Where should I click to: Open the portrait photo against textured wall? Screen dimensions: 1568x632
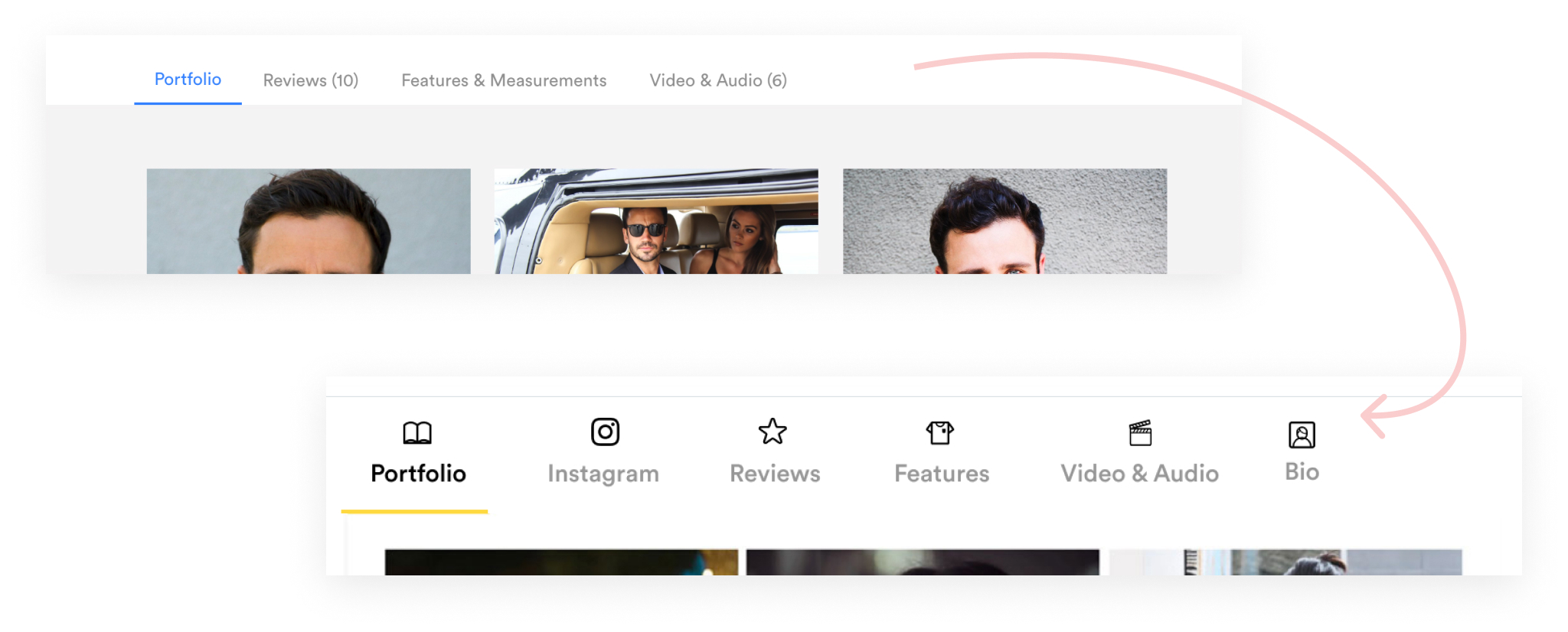pyautogui.click(x=1004, y=221)
